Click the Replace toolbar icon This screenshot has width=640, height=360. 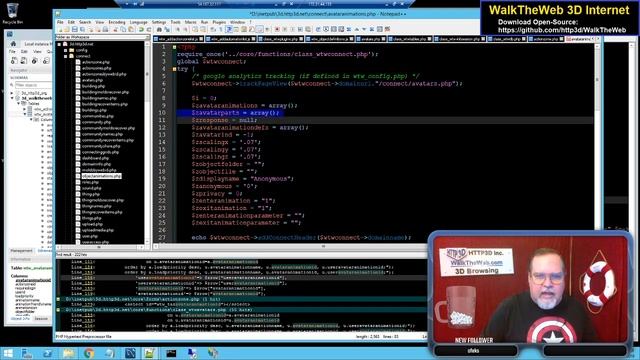tap(167, 29)
